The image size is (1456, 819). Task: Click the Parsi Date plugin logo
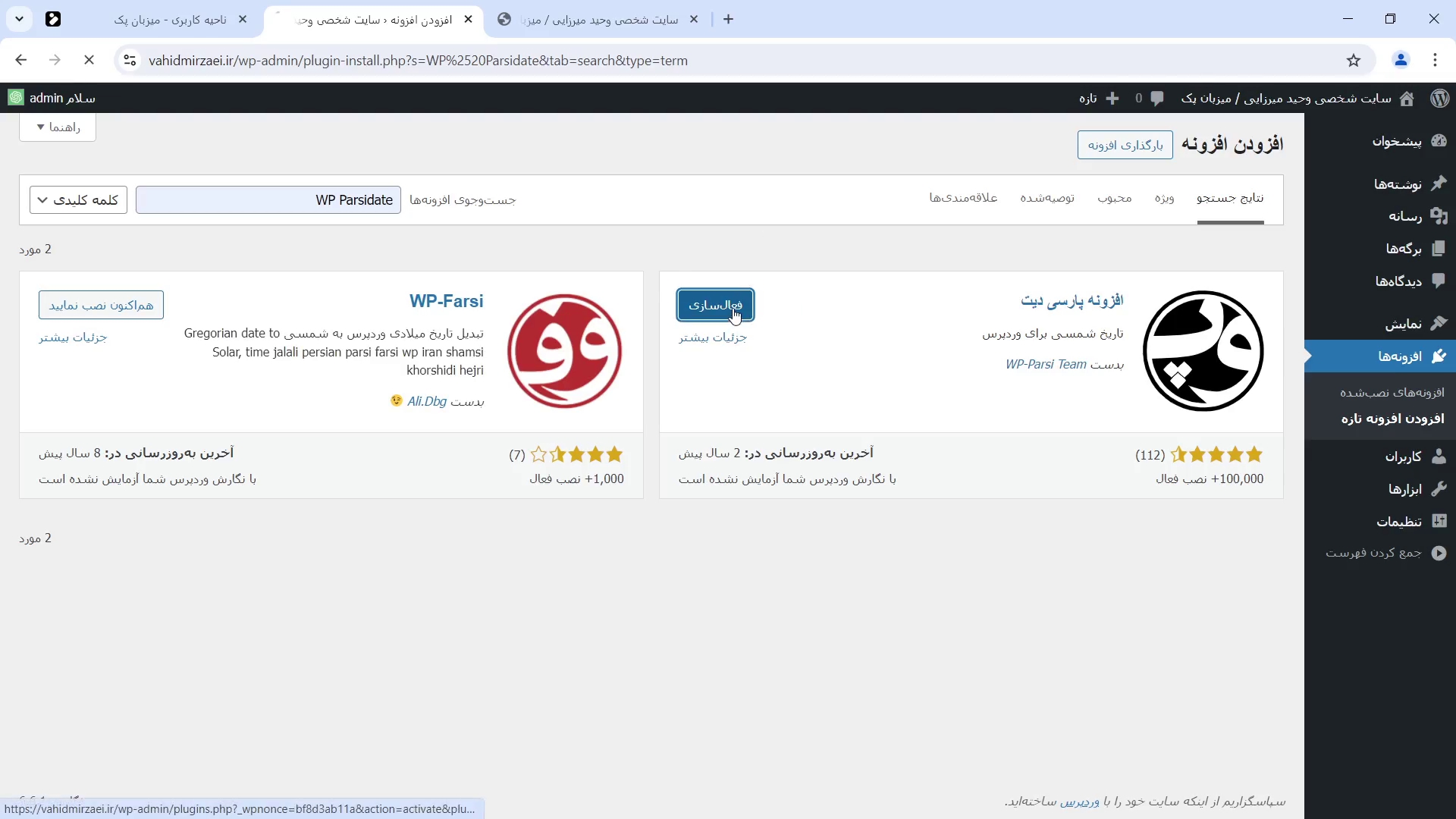tap(1203, 351)
